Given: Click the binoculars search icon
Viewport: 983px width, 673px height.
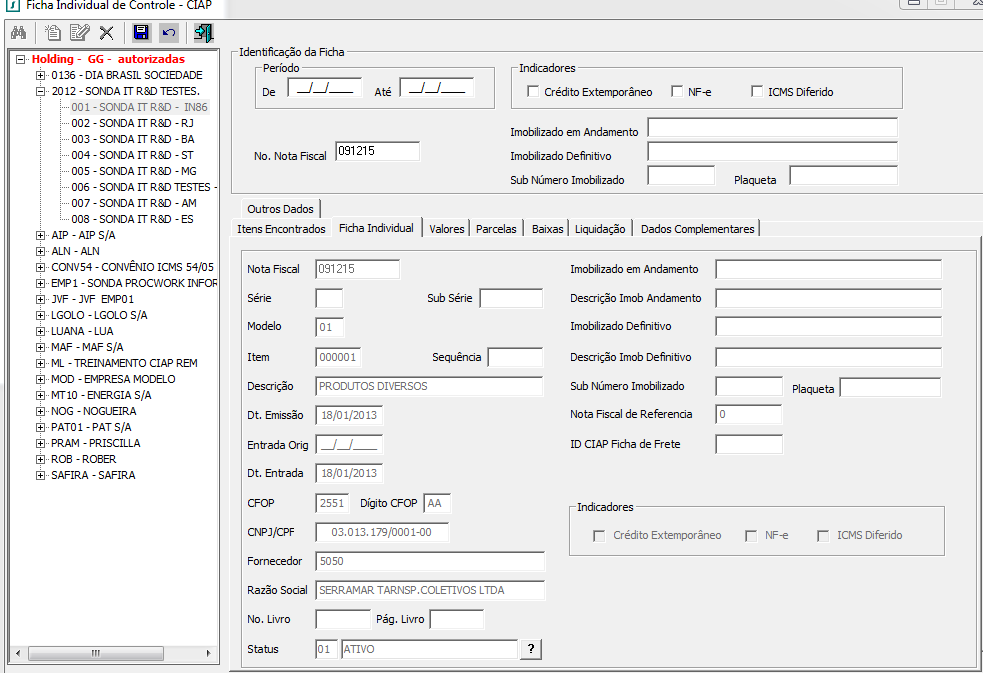Looking at the screenshot, I should click(18, 33).
